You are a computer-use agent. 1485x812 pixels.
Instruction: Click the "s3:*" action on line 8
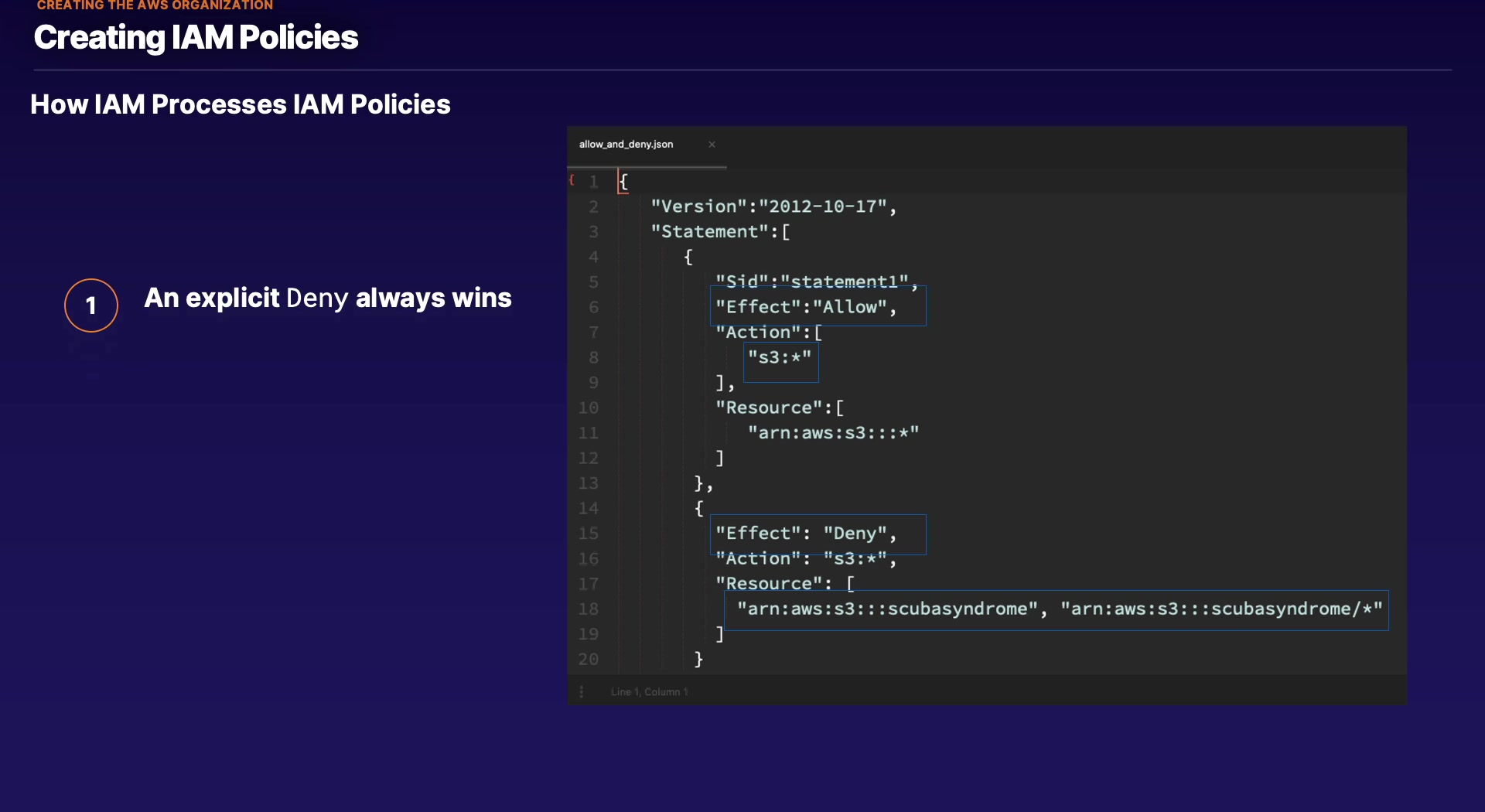point(780,357)
